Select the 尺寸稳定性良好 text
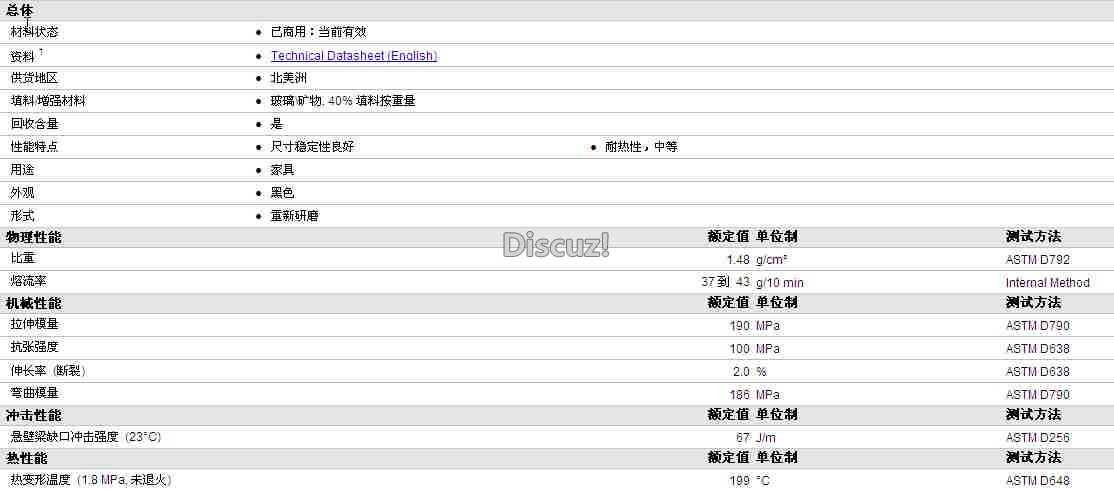Screen dimensions: 1114x489 [x=313, y=147]
